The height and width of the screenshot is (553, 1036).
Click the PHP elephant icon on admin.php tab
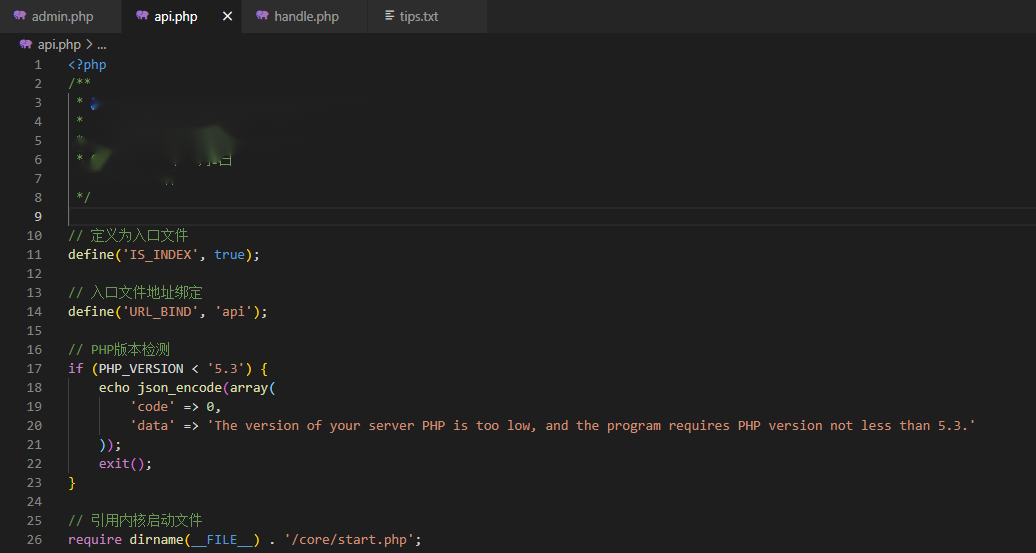(20, 16)
